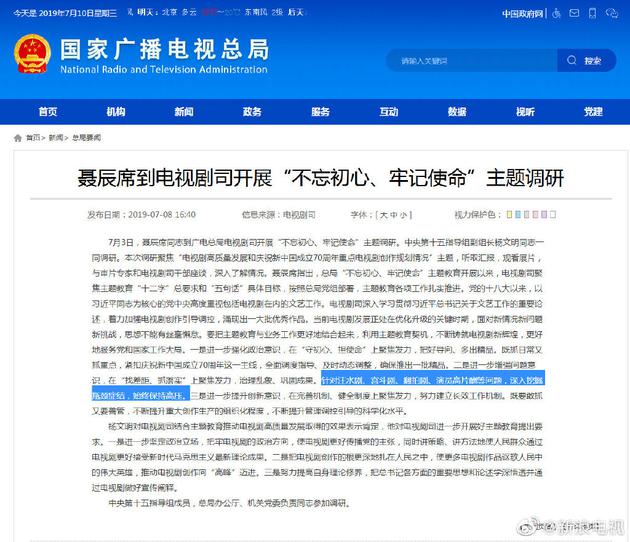
Task: Click the publish date 2019-07-08 16:40
Action: [162, 215]
